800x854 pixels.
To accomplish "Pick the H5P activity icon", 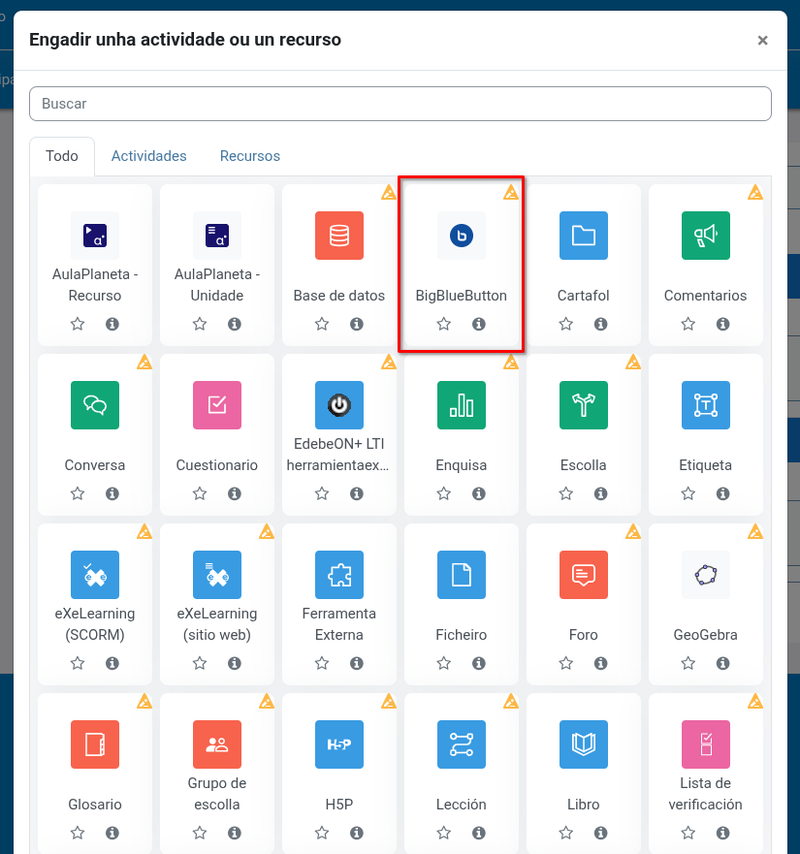I will click(x=339, y=744).
